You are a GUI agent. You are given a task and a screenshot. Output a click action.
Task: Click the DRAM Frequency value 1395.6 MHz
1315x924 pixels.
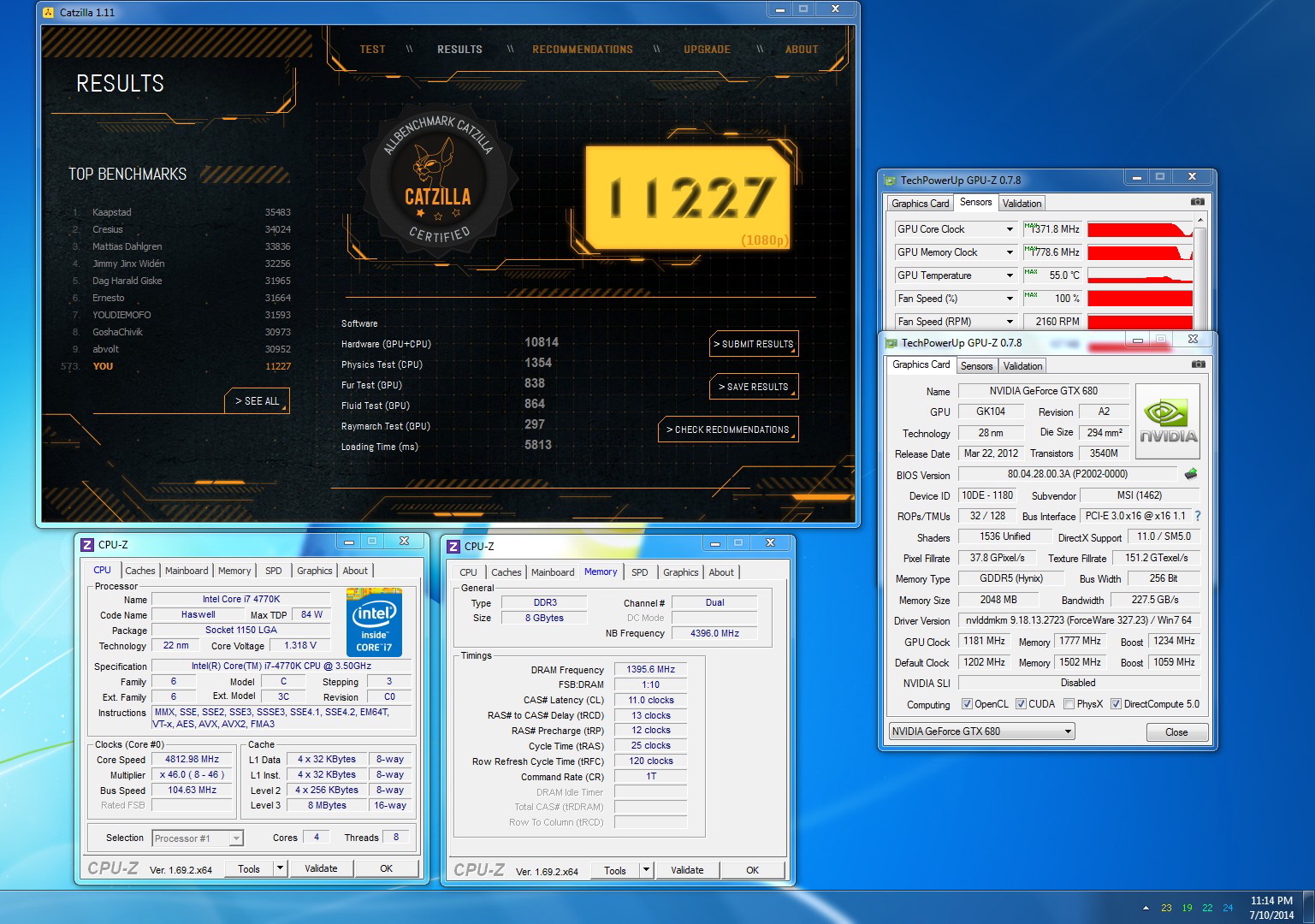pos(650,670)
